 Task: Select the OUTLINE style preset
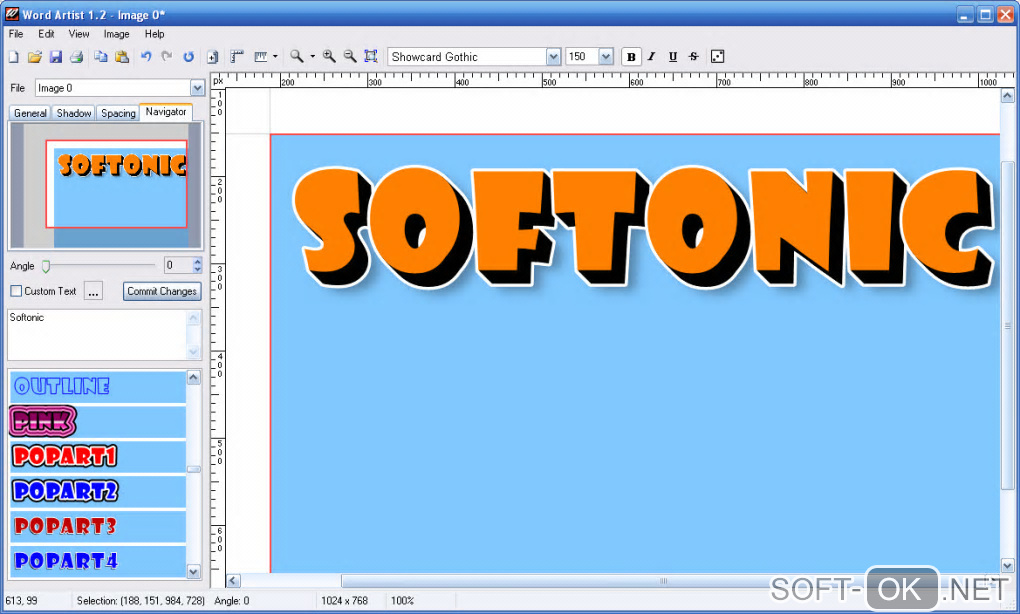click(98, 386)
